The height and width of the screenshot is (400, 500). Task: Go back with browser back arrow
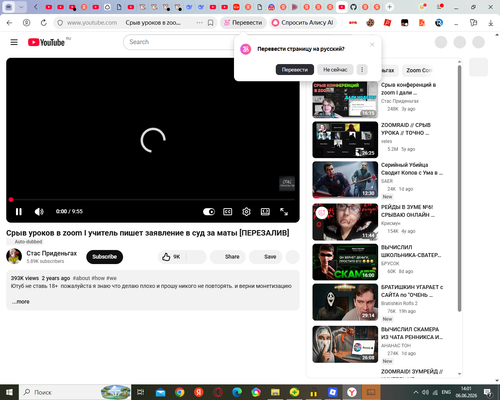(x=9, y=23)
